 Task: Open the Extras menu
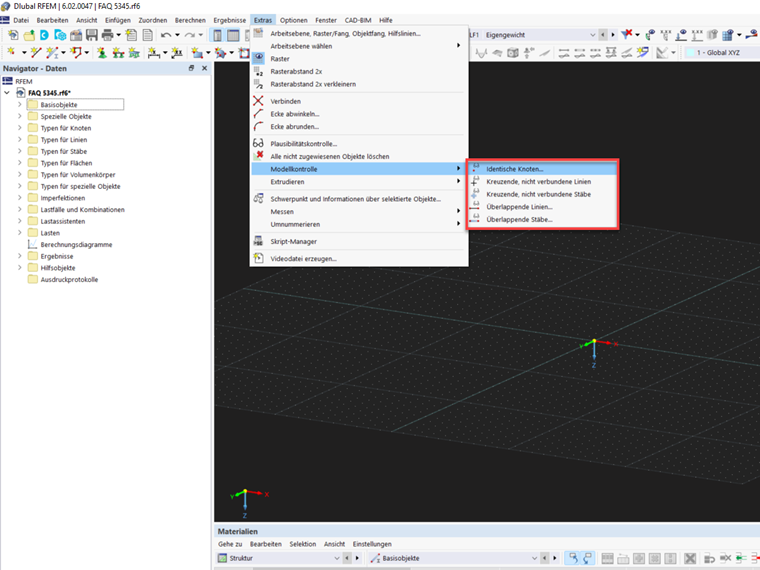(263, 20)
